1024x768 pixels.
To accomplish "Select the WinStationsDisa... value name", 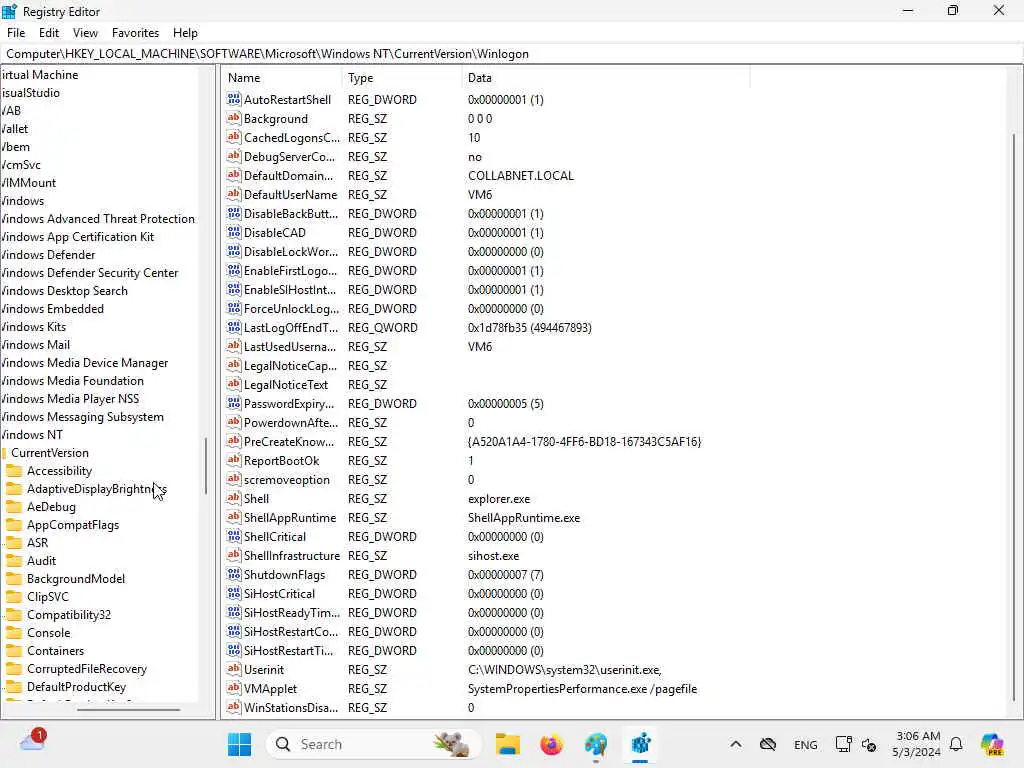I will (x=291, y=708).
